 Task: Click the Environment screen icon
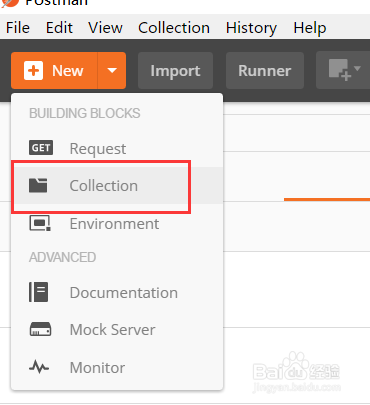pos(40,223)
